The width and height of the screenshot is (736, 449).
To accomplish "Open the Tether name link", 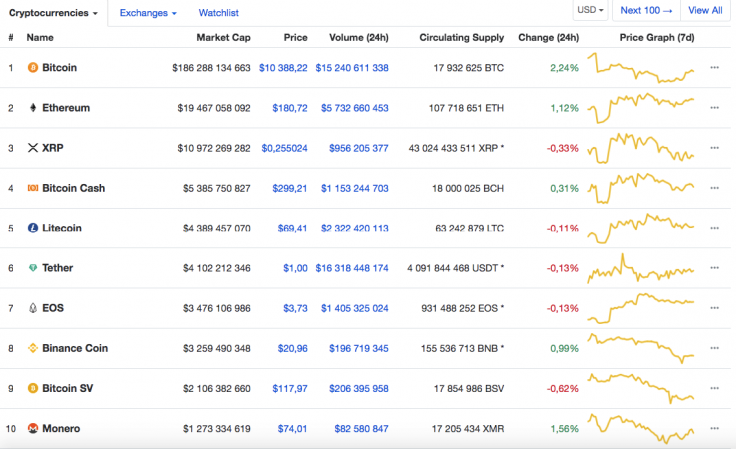I will (x=58, y=268).
